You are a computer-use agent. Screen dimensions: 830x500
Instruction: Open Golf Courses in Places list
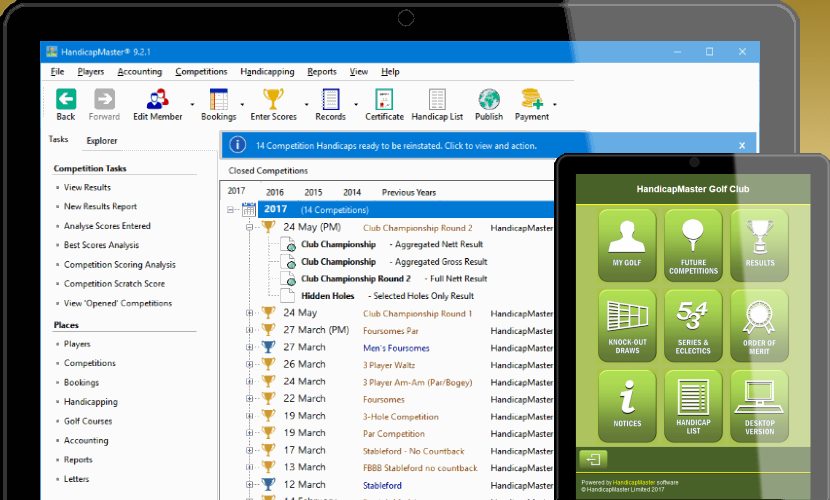[x=88, y=421]
